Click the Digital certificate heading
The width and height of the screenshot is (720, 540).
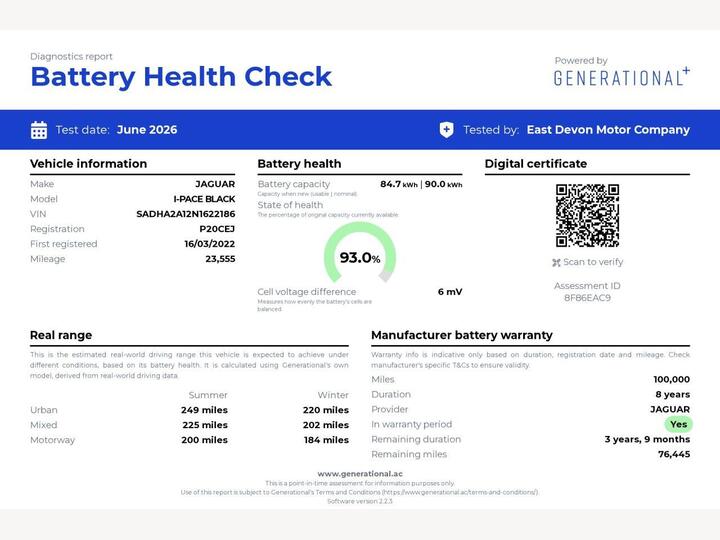point(536,164)
